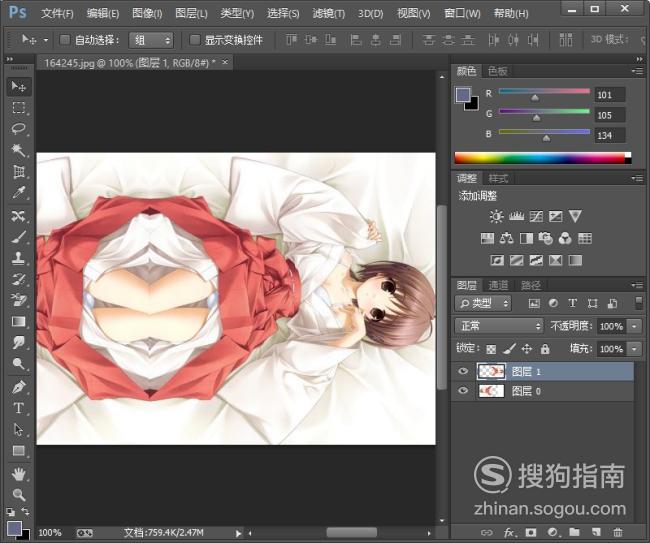The width and height of the screenshot is (650, 543).
Task: Toggle layer filter switch
Action: 639,303
